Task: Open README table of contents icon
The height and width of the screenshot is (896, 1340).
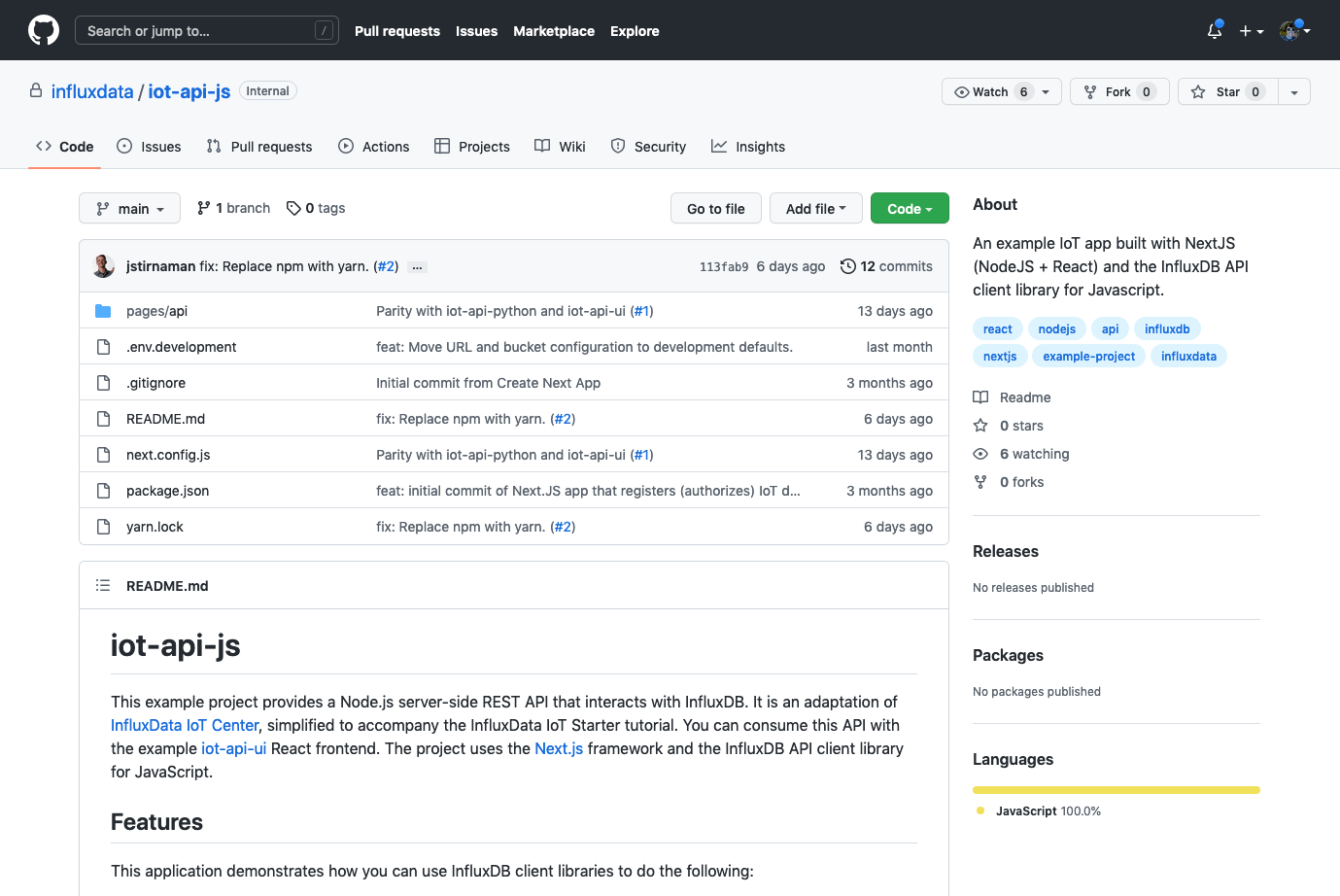Action: point(103,585)
